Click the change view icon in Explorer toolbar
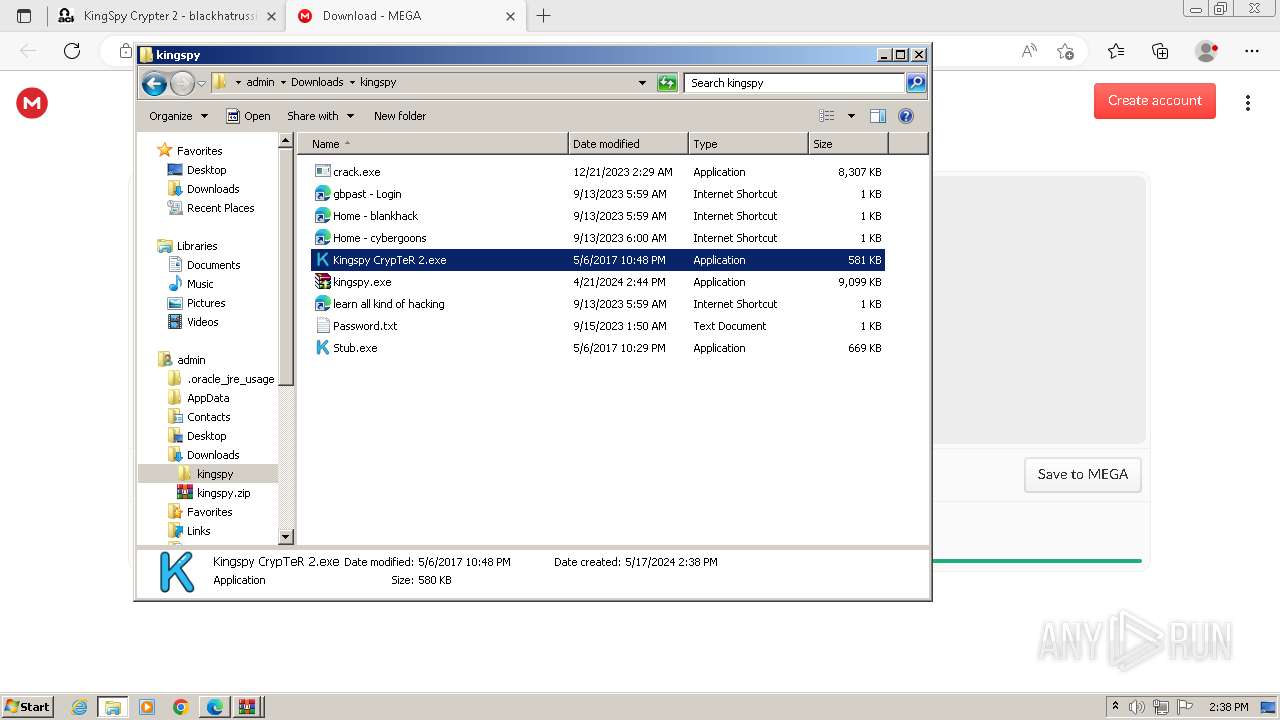The width and height of the screenshot is (1280, 720). (x=827, y=116)
